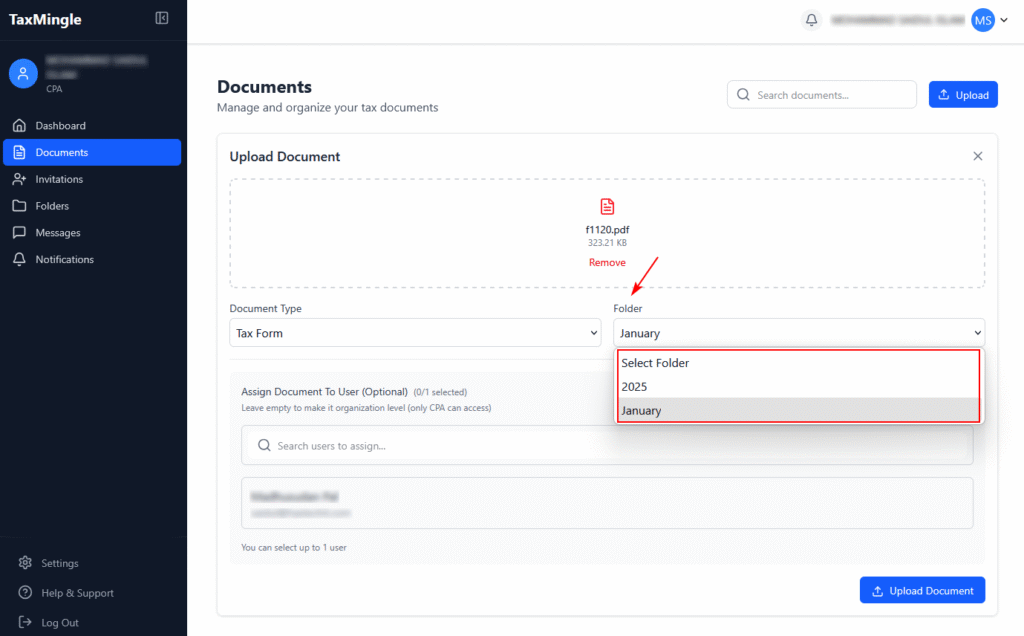The image size is (1024, 636).
Task: Click the CPA profile avatar in sidebar
Action: [23, 73]
